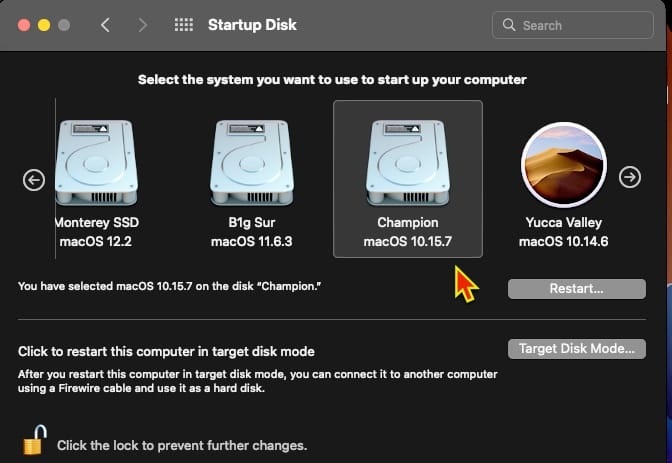This screenshot has width=672, height=463.
Task: Click the yellow minimize window button
Action: [43, 25]
